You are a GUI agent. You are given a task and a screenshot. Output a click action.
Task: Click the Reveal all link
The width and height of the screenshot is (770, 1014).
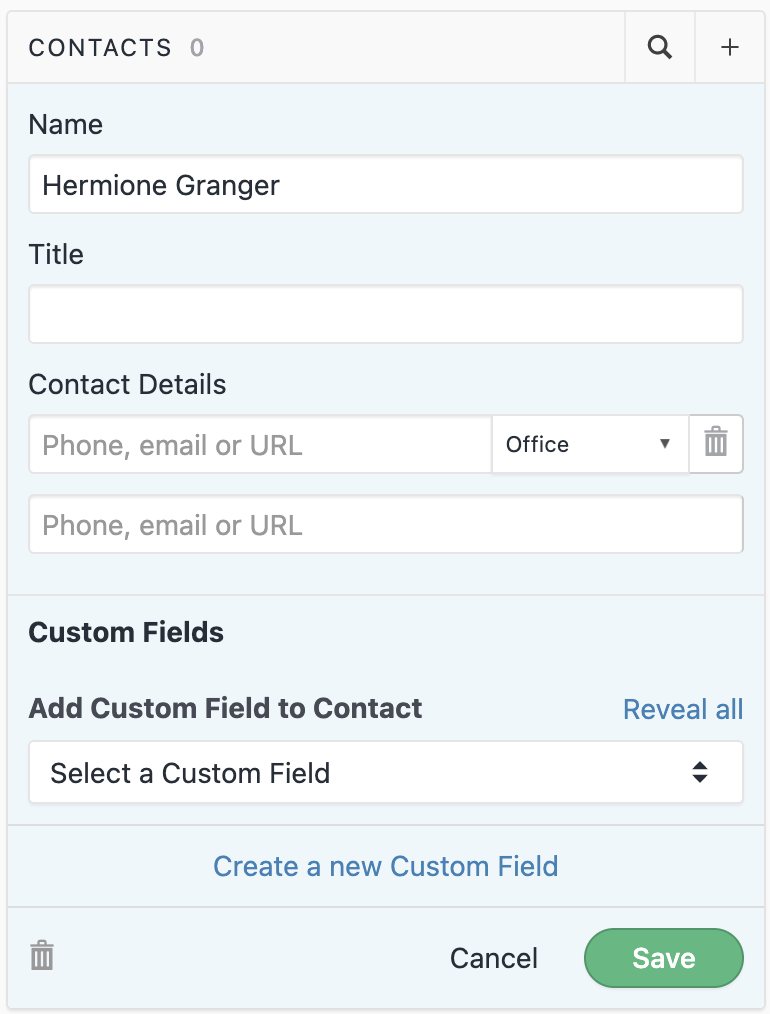pos(683,709)
